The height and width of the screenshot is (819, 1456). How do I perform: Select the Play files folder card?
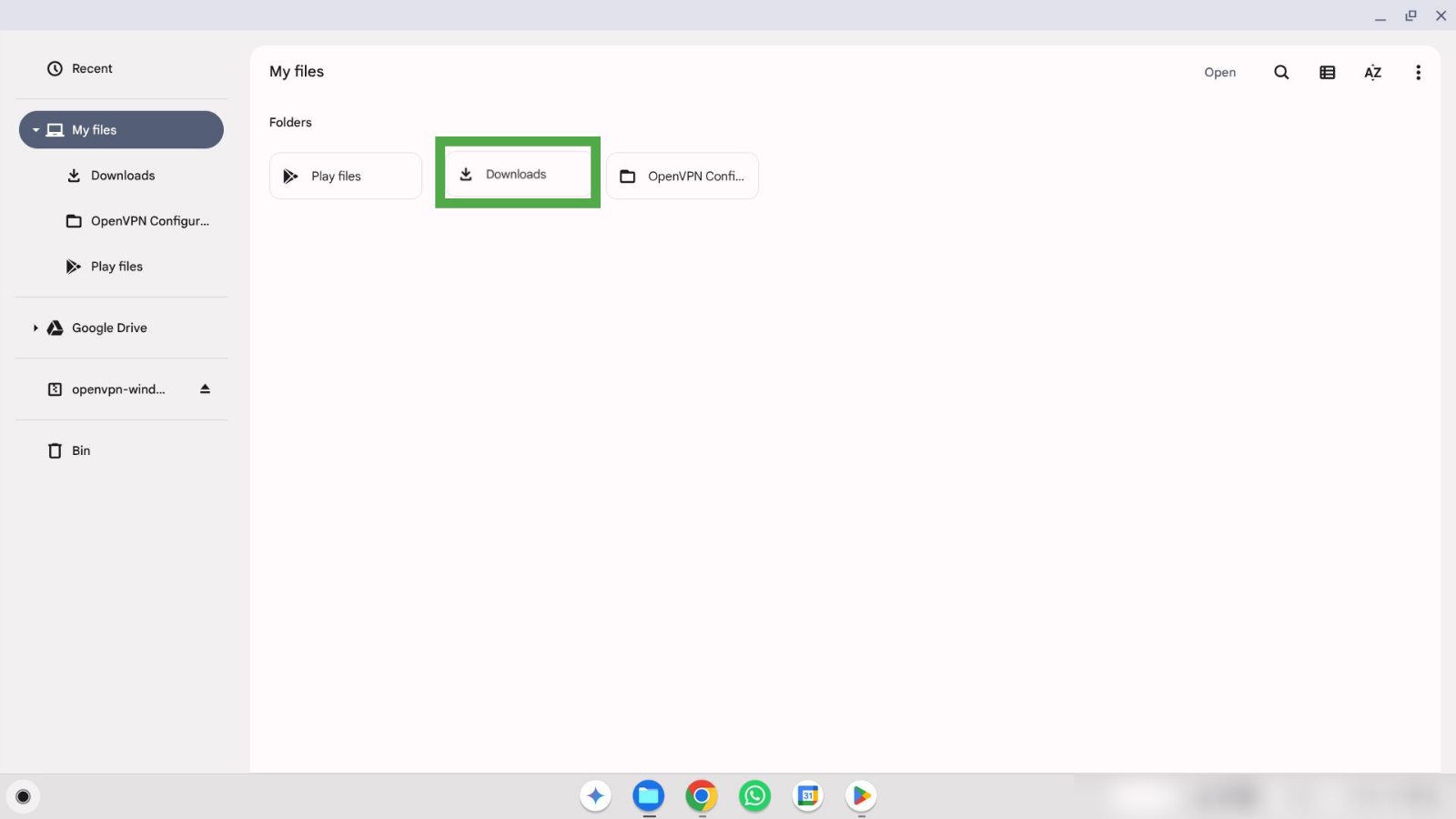pyautogui.click(x=346, y=176)
